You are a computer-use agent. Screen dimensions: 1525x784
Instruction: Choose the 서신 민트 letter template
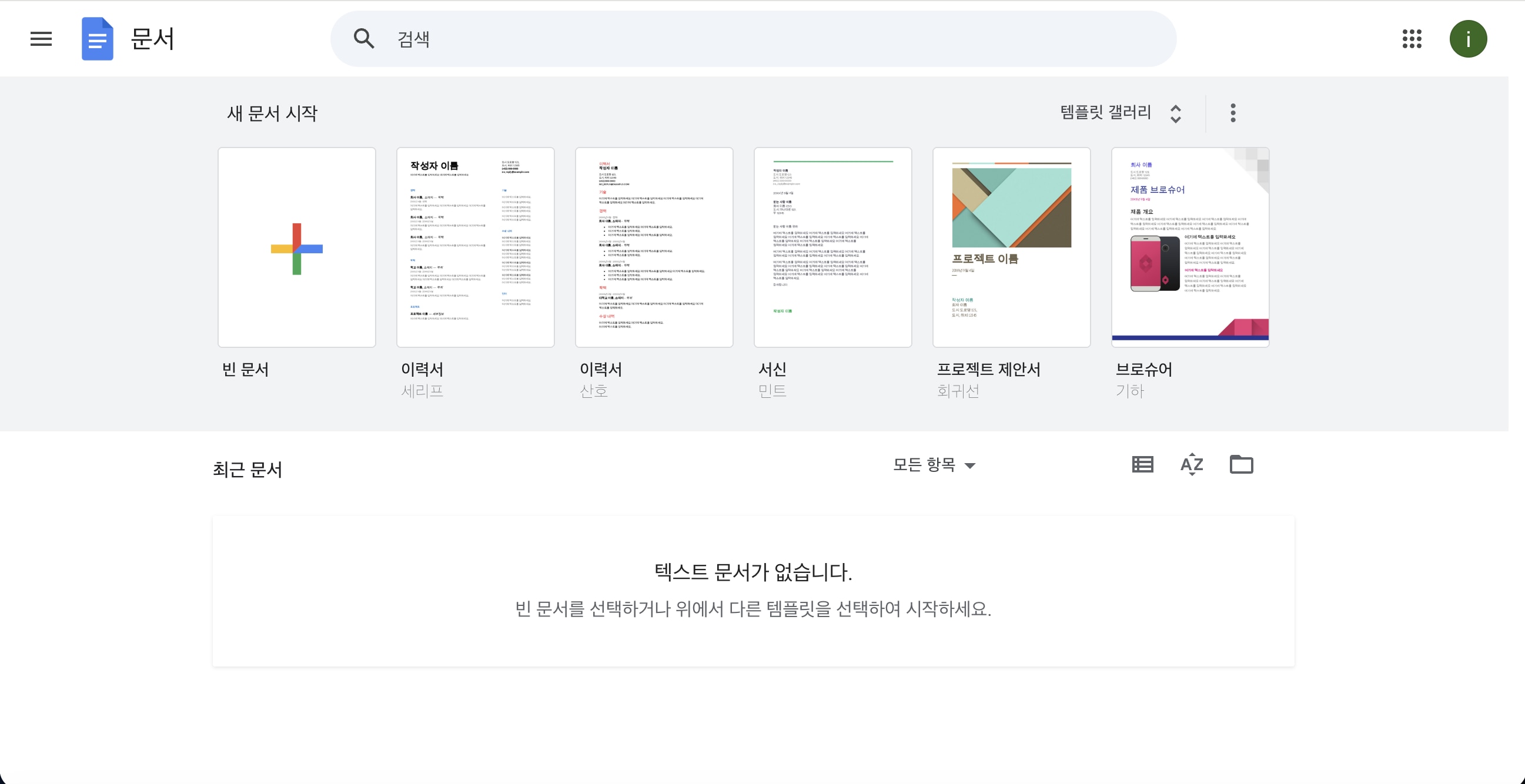[832, 247]
